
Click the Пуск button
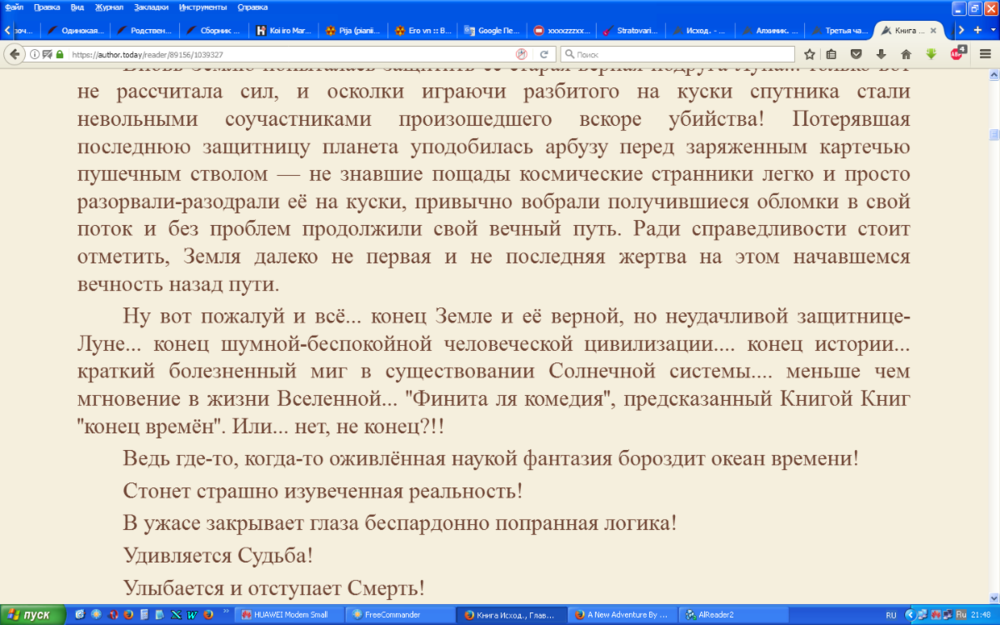30,614
